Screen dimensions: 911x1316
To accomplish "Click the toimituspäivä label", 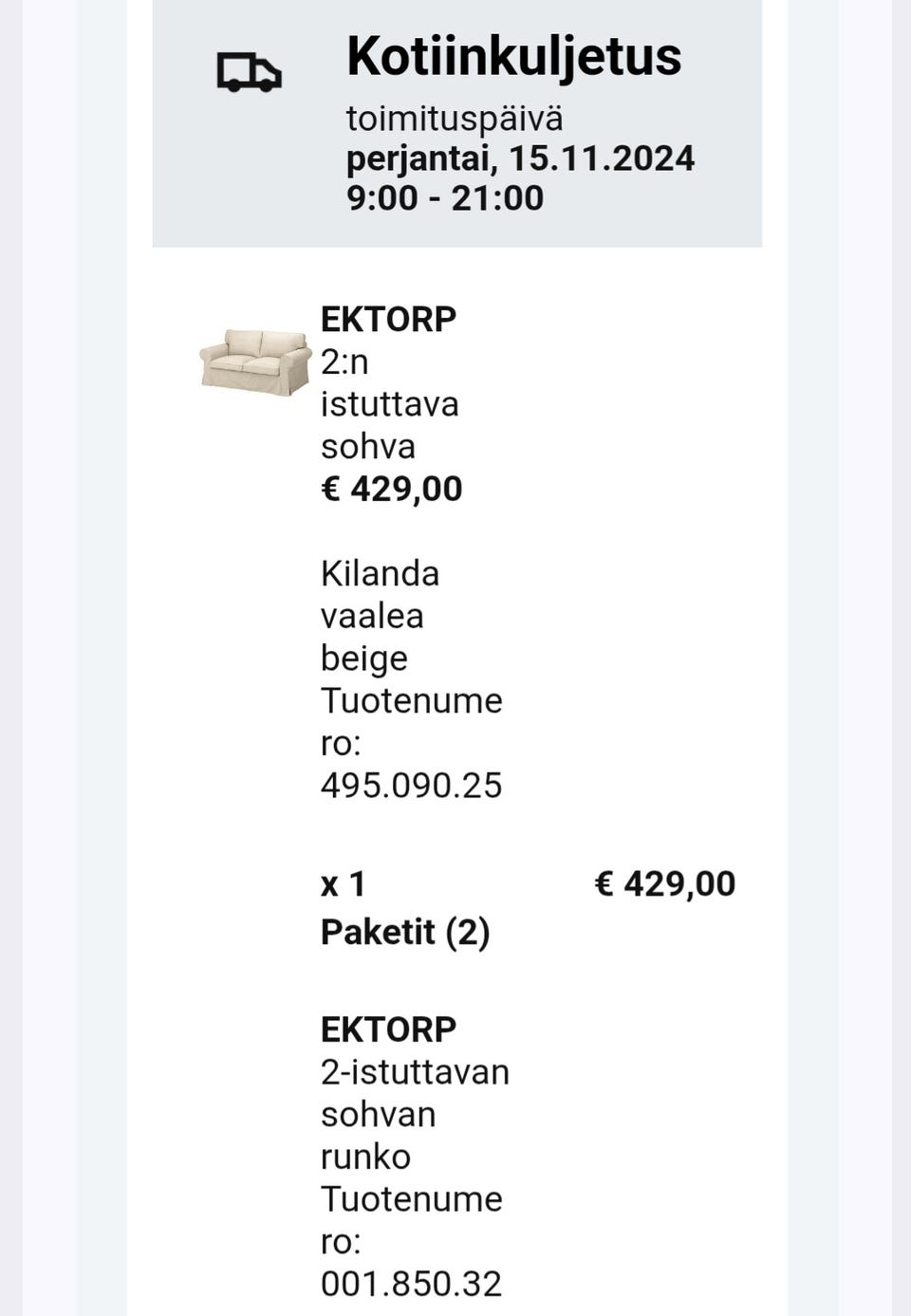I will 455,120.
